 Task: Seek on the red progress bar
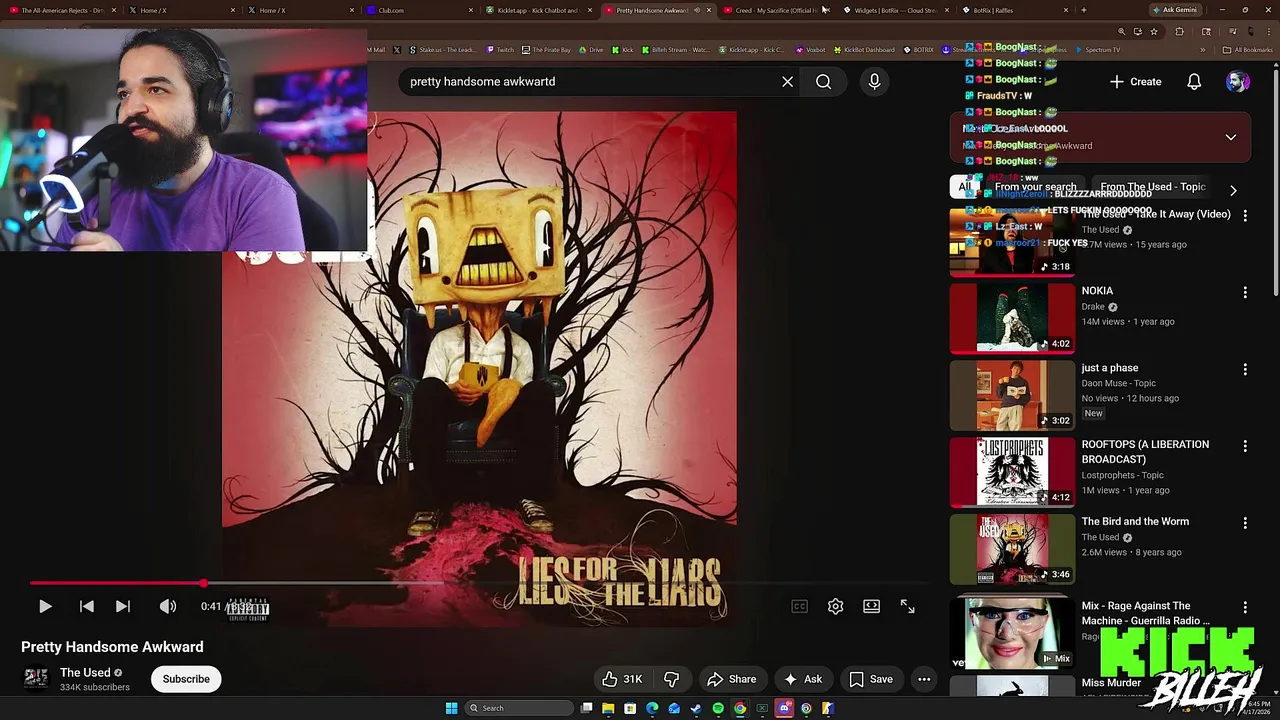point(478,583)
